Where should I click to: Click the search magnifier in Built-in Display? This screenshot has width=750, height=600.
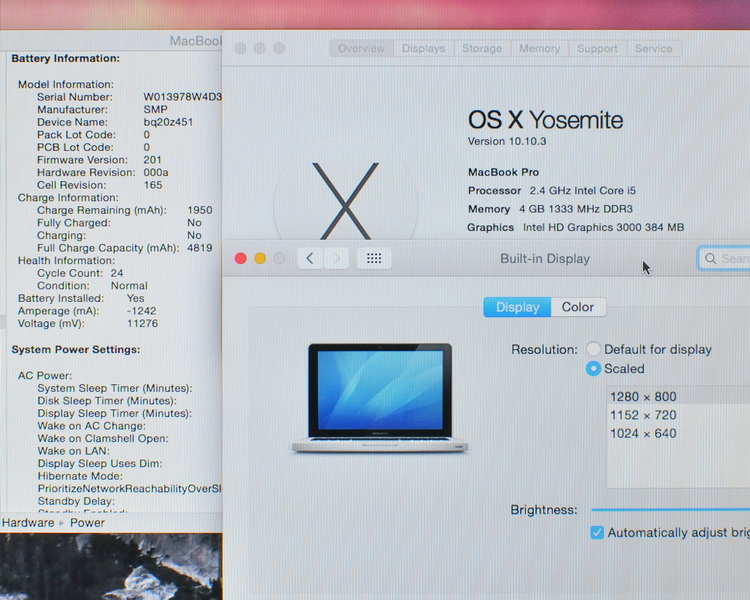[x=711, y=259]
